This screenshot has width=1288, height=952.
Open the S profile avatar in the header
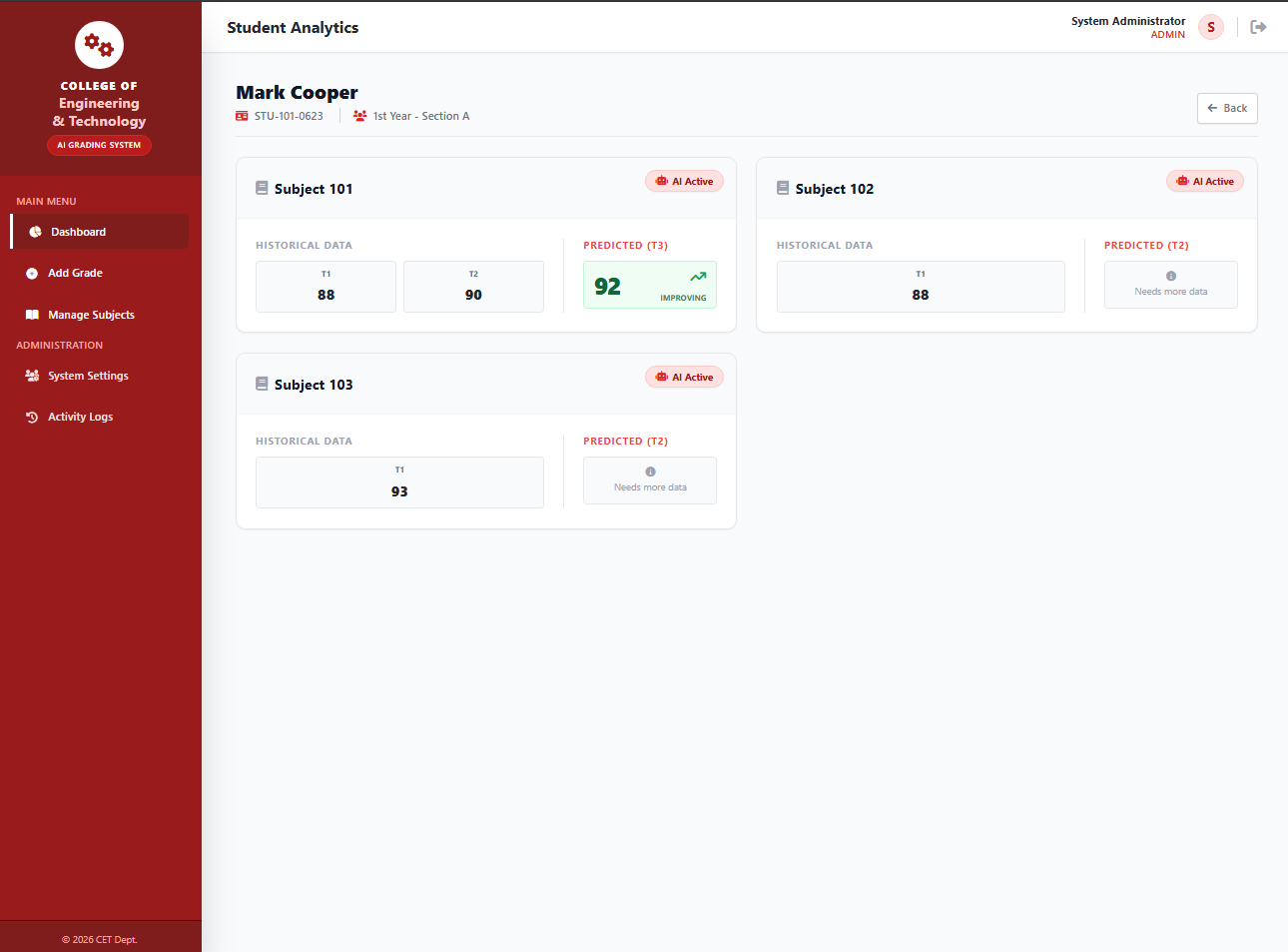pos(1210,27)
